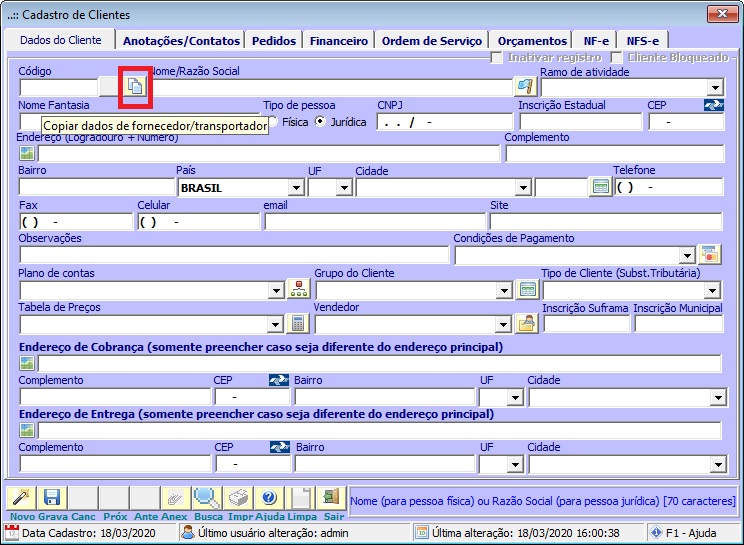Expand the Cidade dropdown in Endereço de Entrega
Viewport: 744px width, 545px height.
(718, 464)
